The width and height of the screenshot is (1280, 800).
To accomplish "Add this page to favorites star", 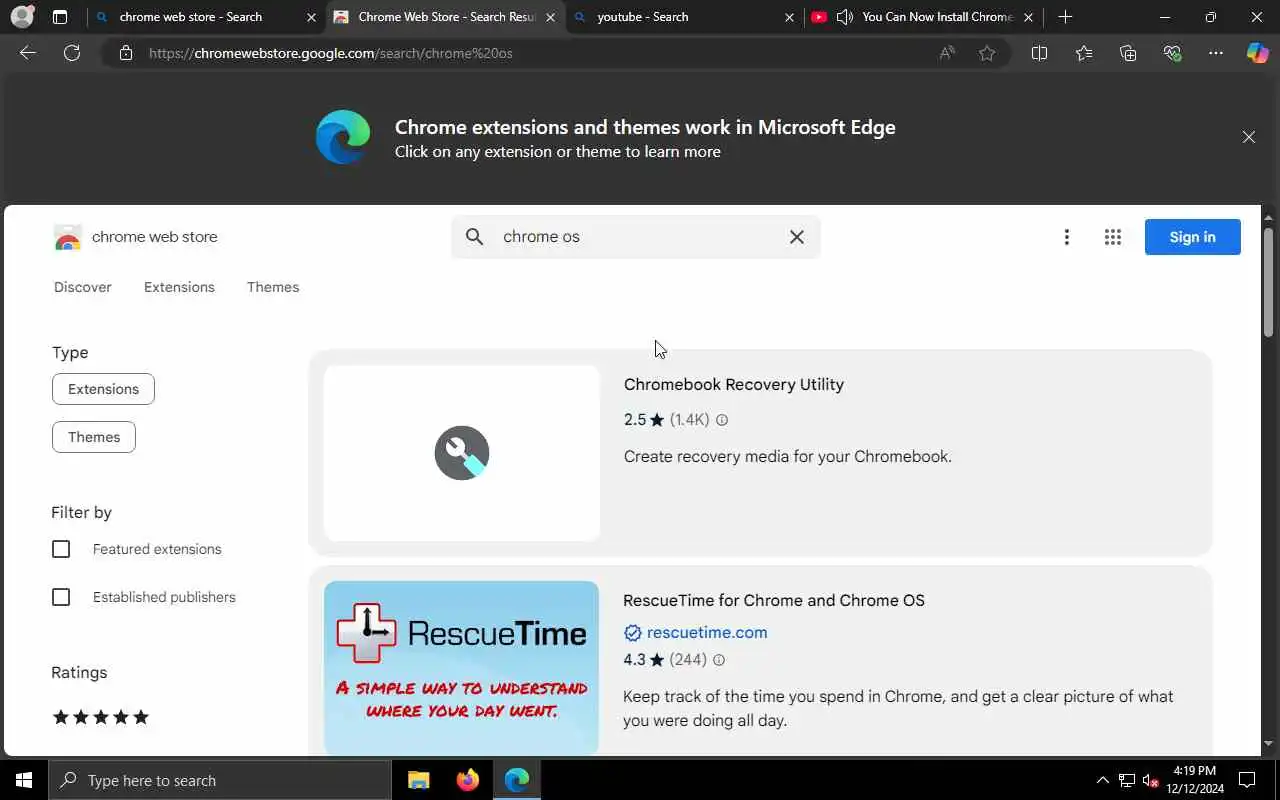I will point(987,53).
